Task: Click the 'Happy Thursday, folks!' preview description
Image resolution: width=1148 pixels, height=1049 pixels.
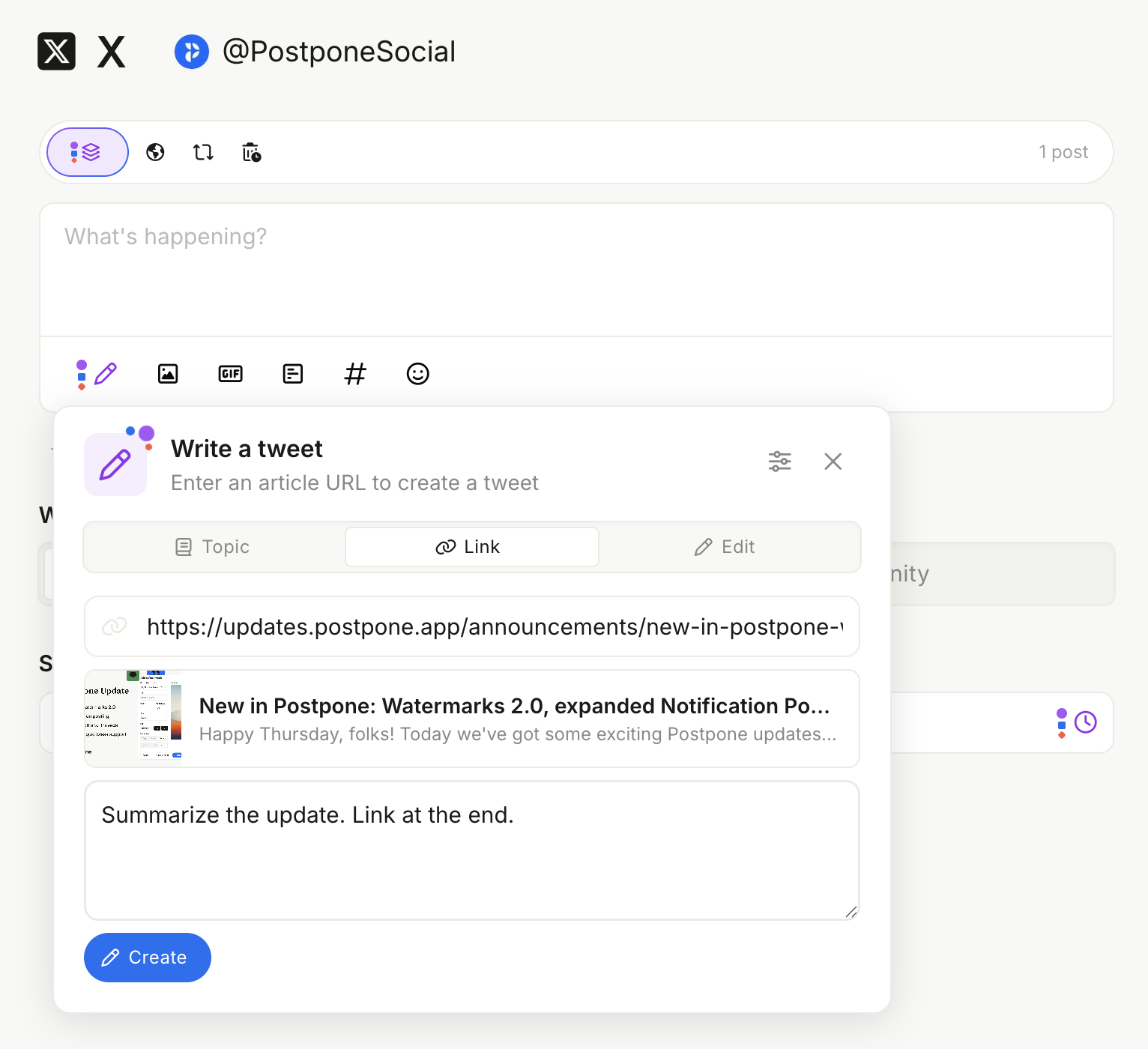Action: tap(518, 734)
